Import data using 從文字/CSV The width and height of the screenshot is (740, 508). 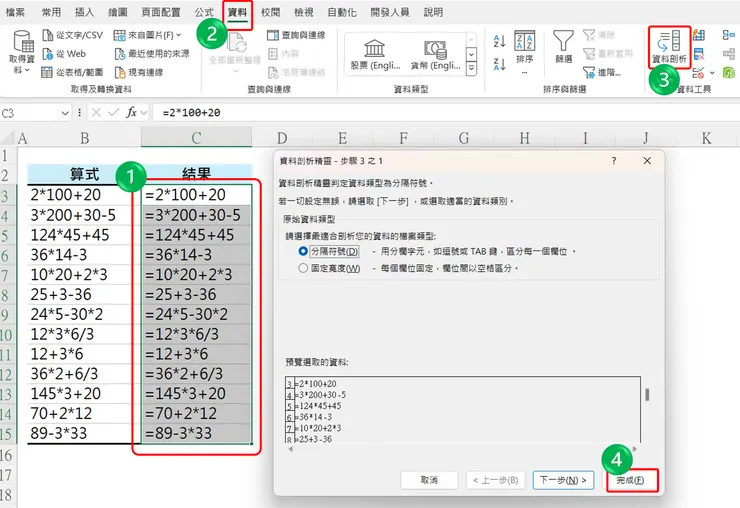[x=72, y=35]
